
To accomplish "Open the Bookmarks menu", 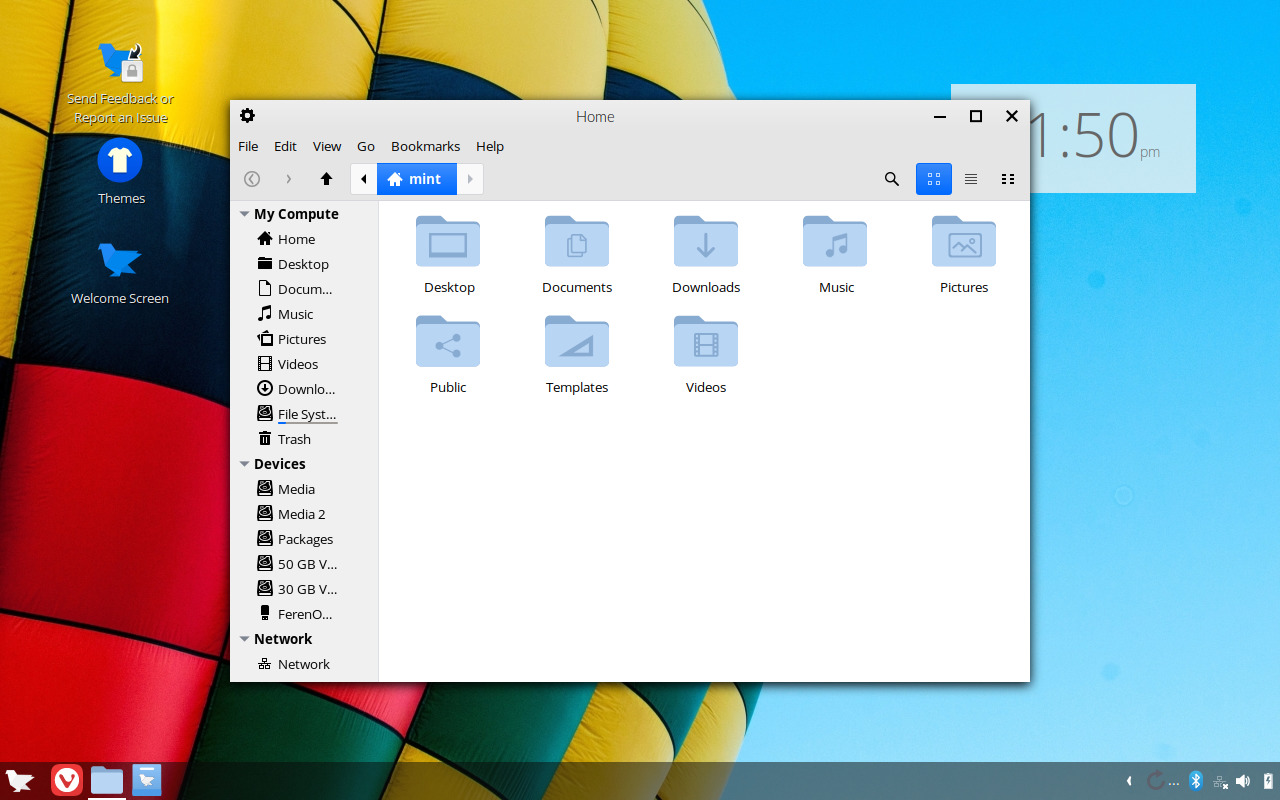I will (x=425, y=146).
